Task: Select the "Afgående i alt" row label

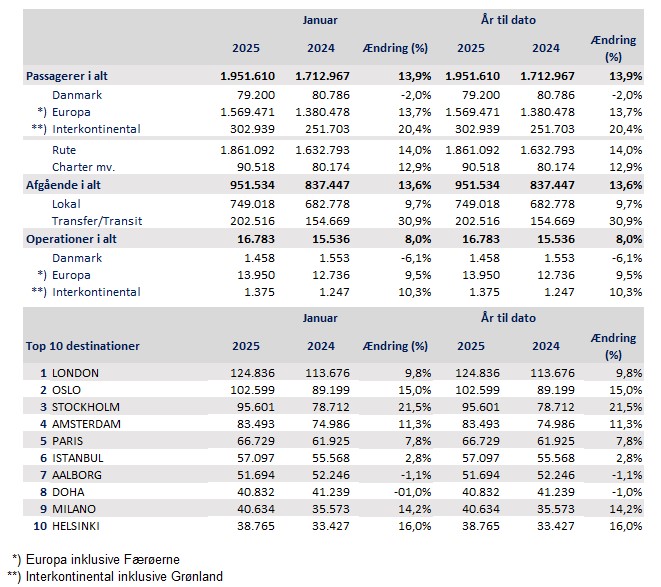Action: [68, 185]
